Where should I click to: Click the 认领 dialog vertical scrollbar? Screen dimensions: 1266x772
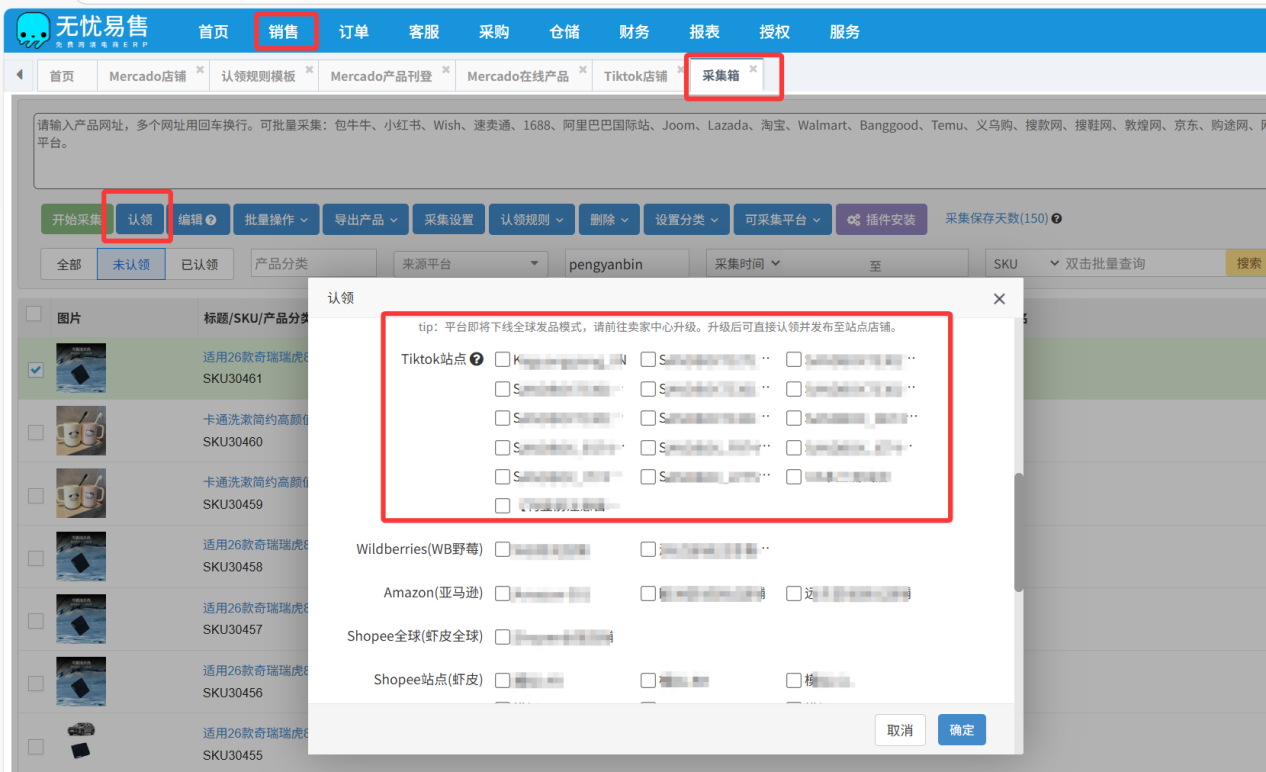[x=1019, y=530]
